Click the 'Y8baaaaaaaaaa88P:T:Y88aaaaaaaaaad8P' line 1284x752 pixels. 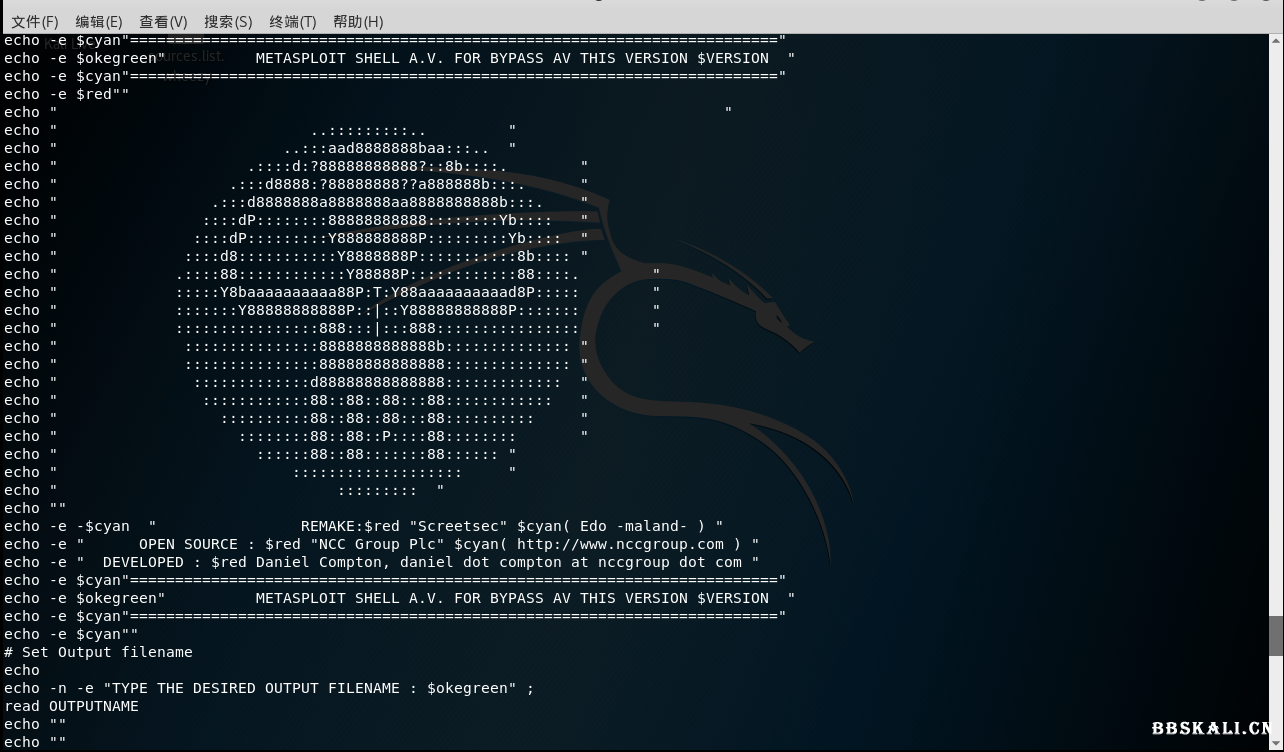(x=377, y=292)
